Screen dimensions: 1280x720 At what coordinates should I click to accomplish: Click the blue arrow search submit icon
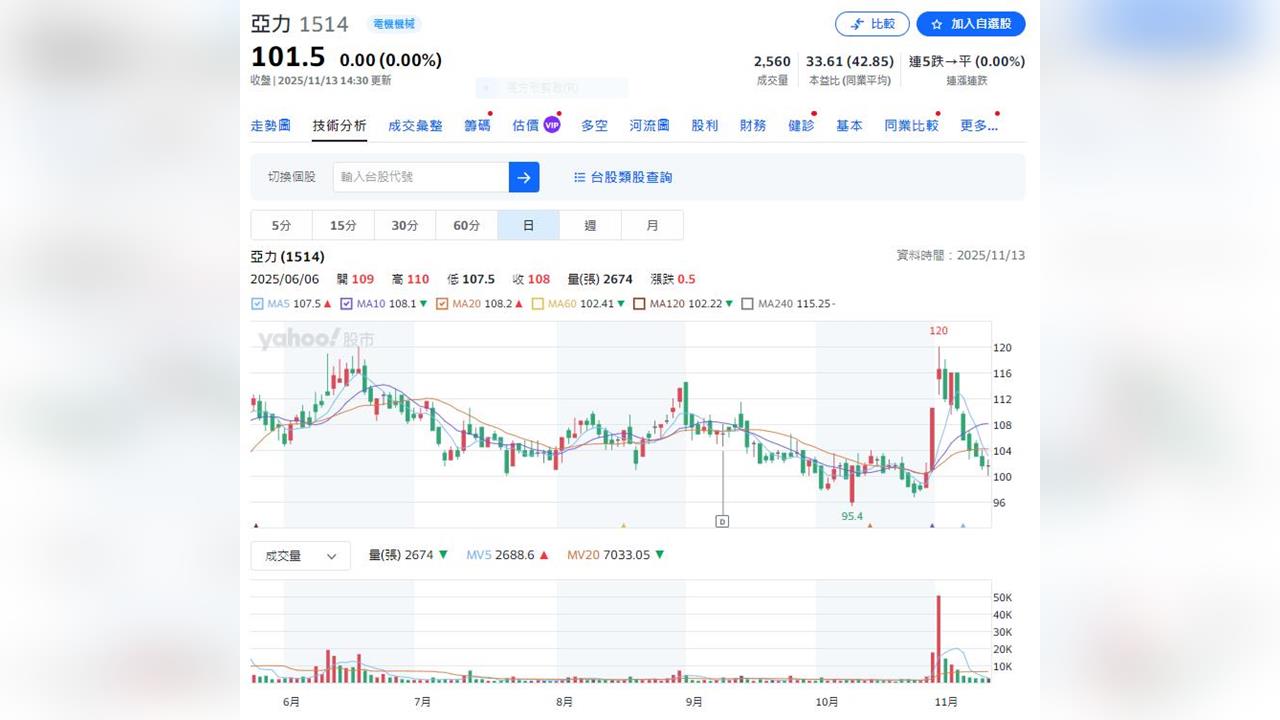[x=524, y=177]
